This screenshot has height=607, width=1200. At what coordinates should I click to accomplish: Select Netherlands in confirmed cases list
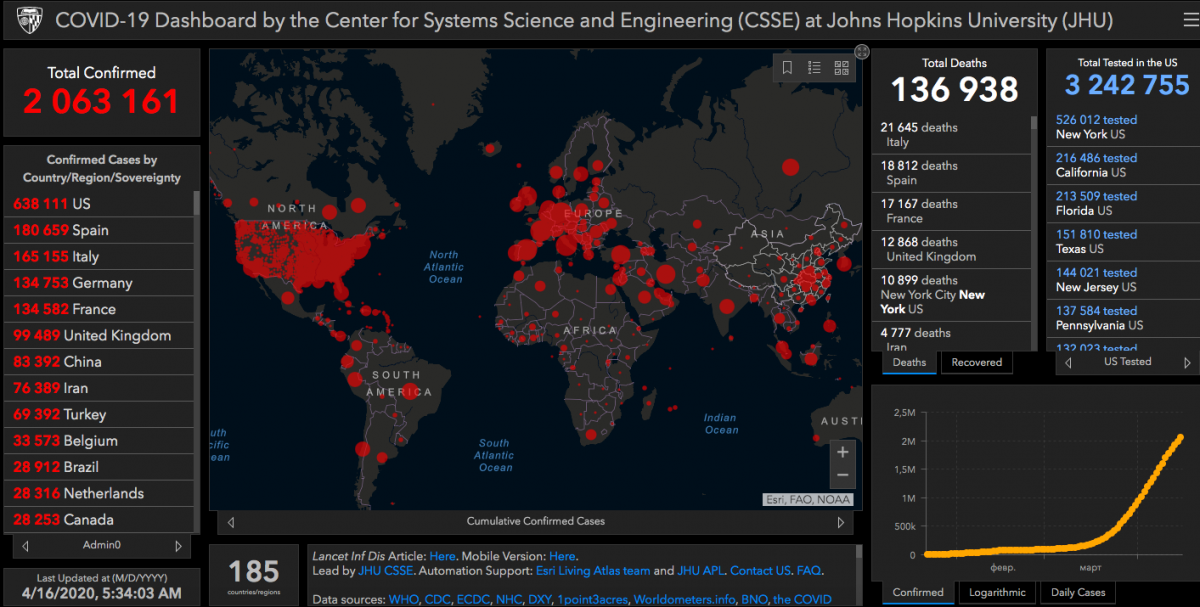[98, 493]
